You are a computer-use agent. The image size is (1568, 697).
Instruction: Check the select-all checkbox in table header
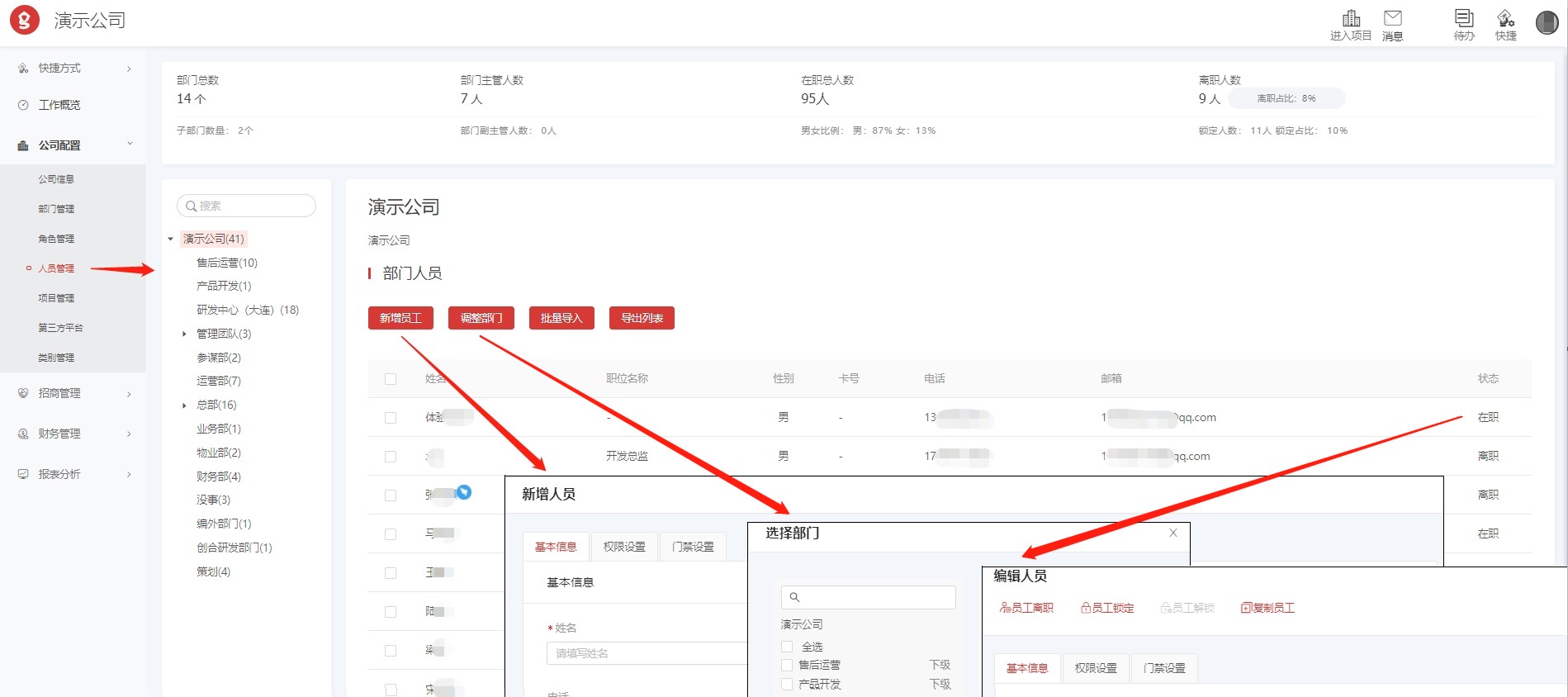(x=391, y=379)
